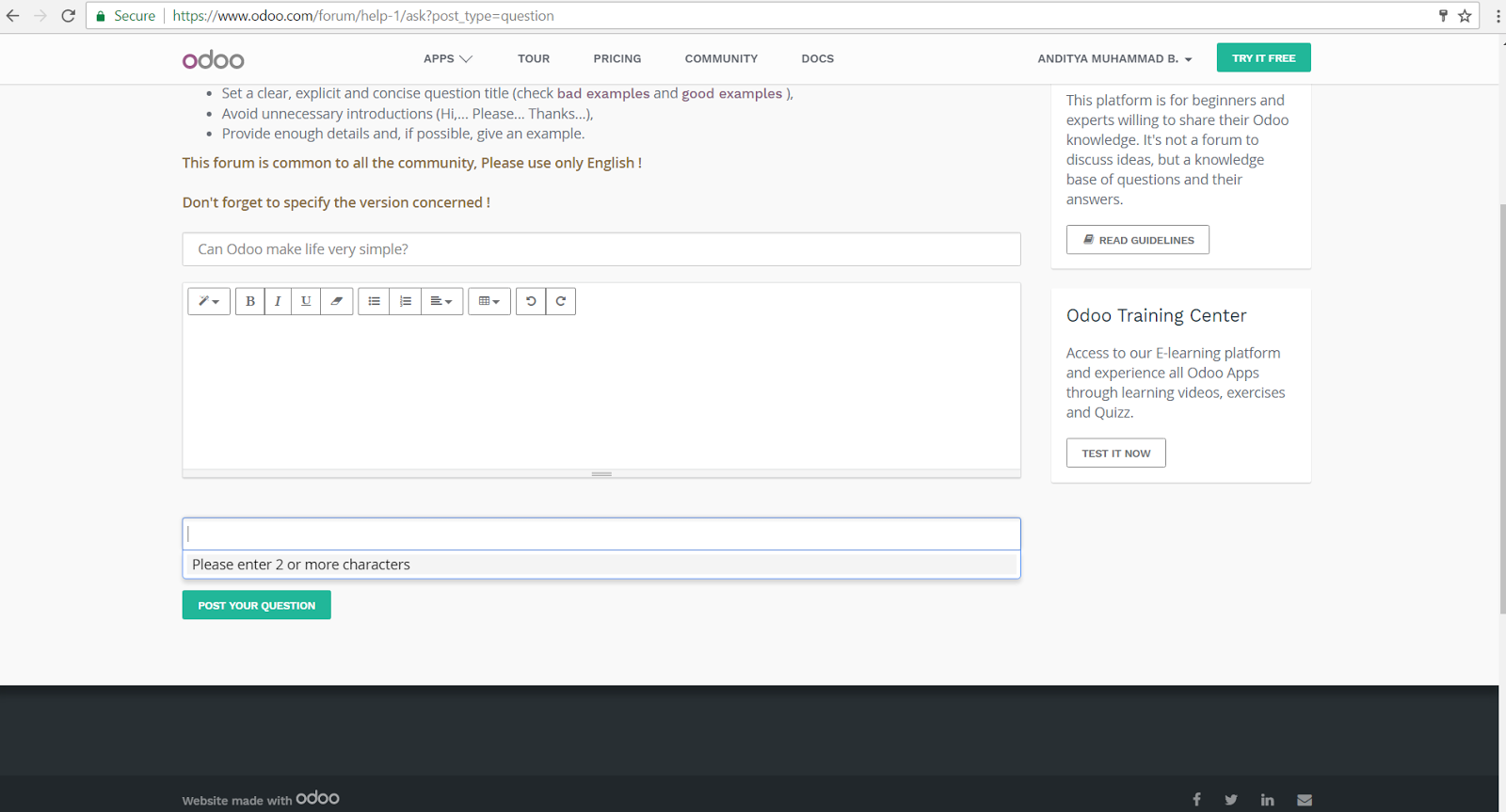Image resolution: width=1506 pixels, height=812 pixels.
Task: Toggle underline formatting in editor
Action: 306,301
